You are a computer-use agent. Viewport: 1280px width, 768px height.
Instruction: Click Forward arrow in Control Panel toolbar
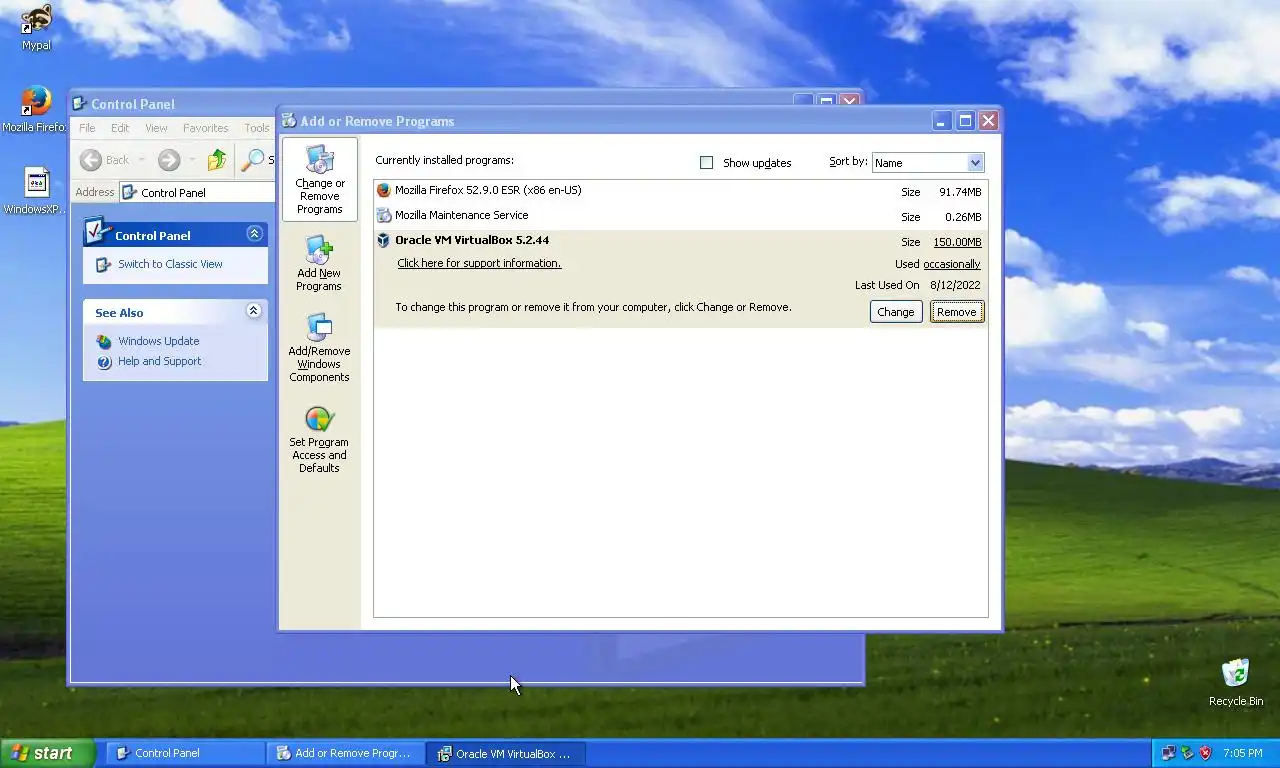click(169, 160)
